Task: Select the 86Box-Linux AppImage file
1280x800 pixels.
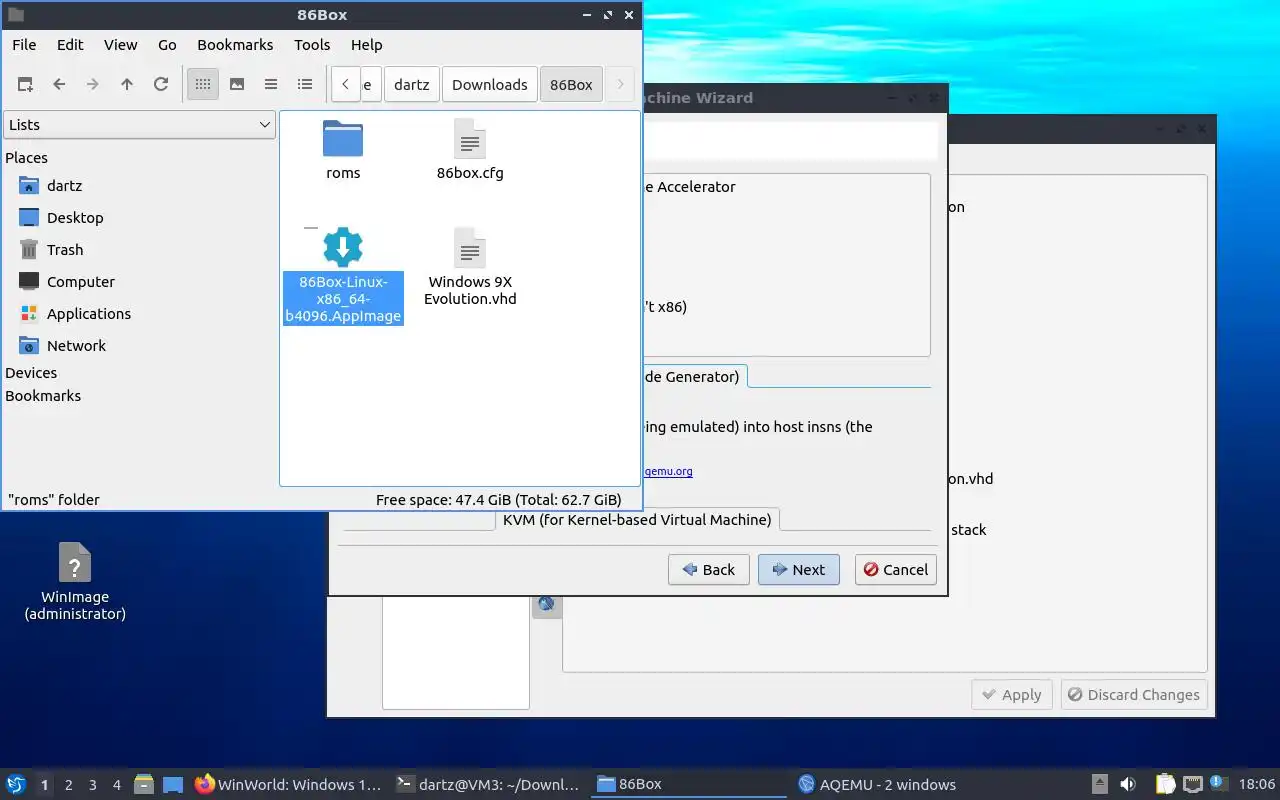Action: click(x=343, y=277)
